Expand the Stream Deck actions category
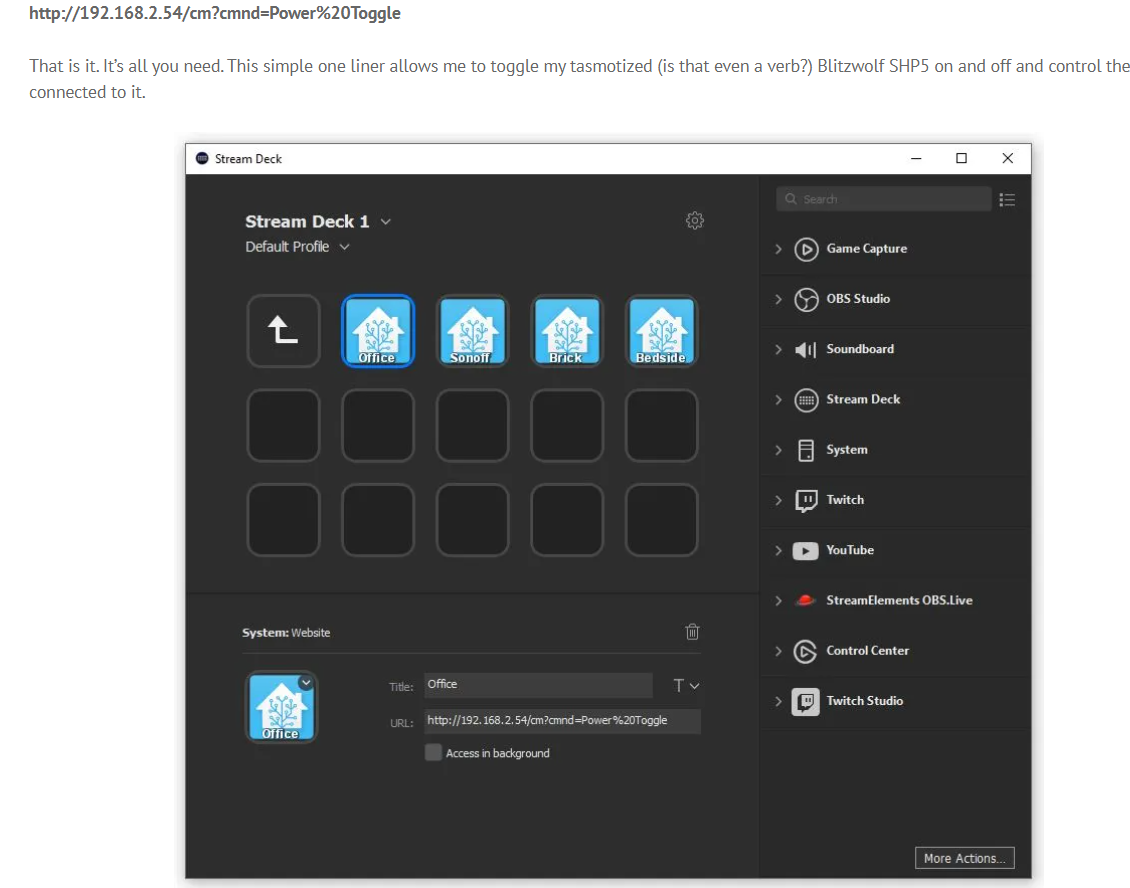Viewport: 1130px width, 888px height. click(778, 399)
